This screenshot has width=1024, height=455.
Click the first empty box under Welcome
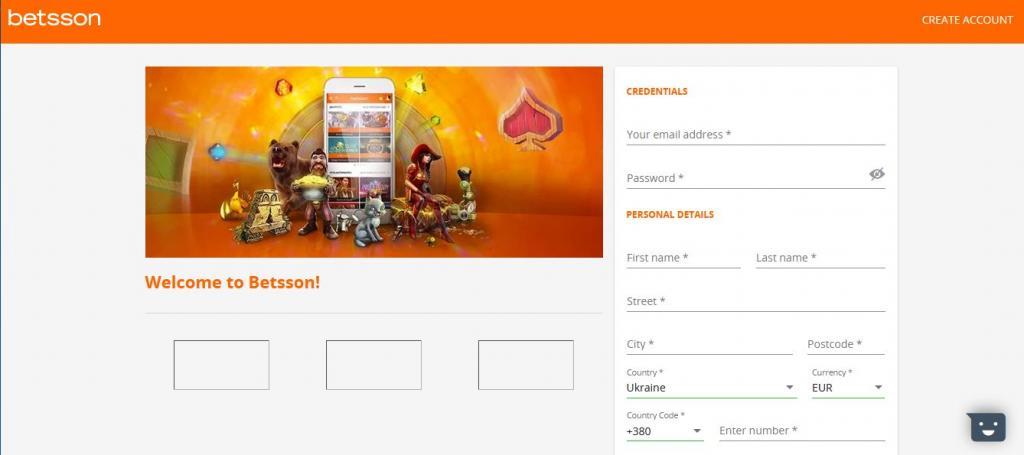pyautogui.click(x=221, y=365)
